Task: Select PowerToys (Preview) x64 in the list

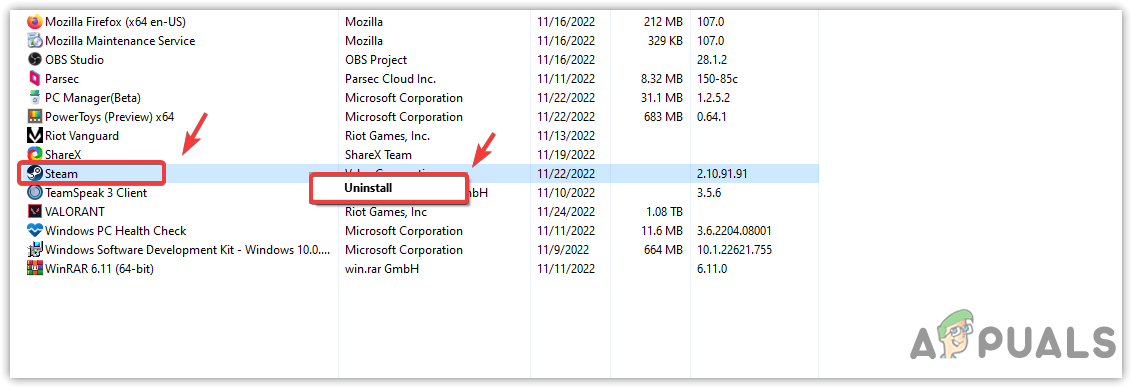Action: 110,116
